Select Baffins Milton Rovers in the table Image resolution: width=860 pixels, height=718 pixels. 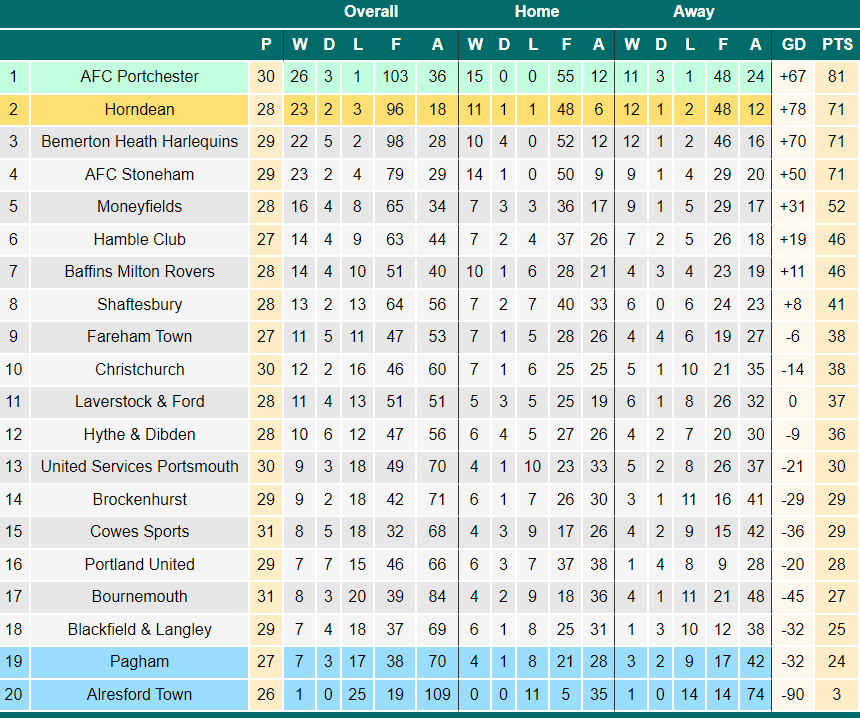coord(139,272)
